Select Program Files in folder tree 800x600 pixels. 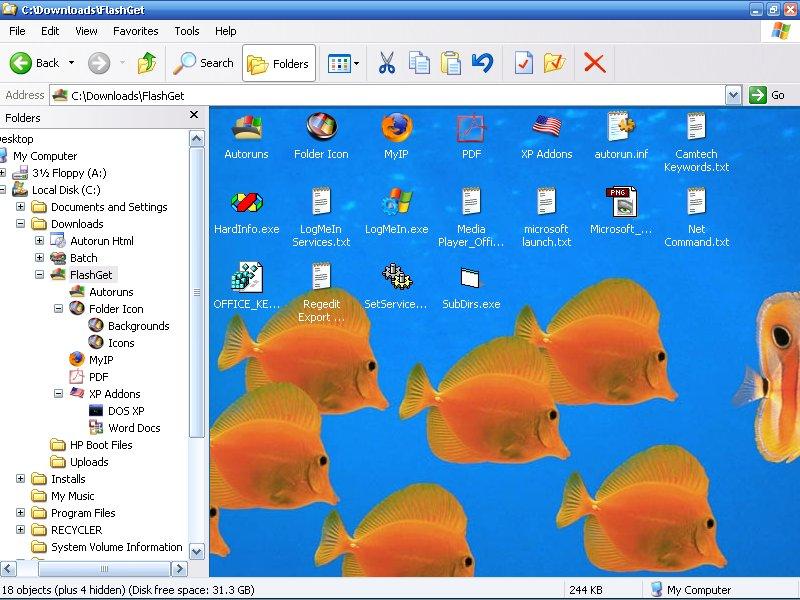click(x=83, y=513)
